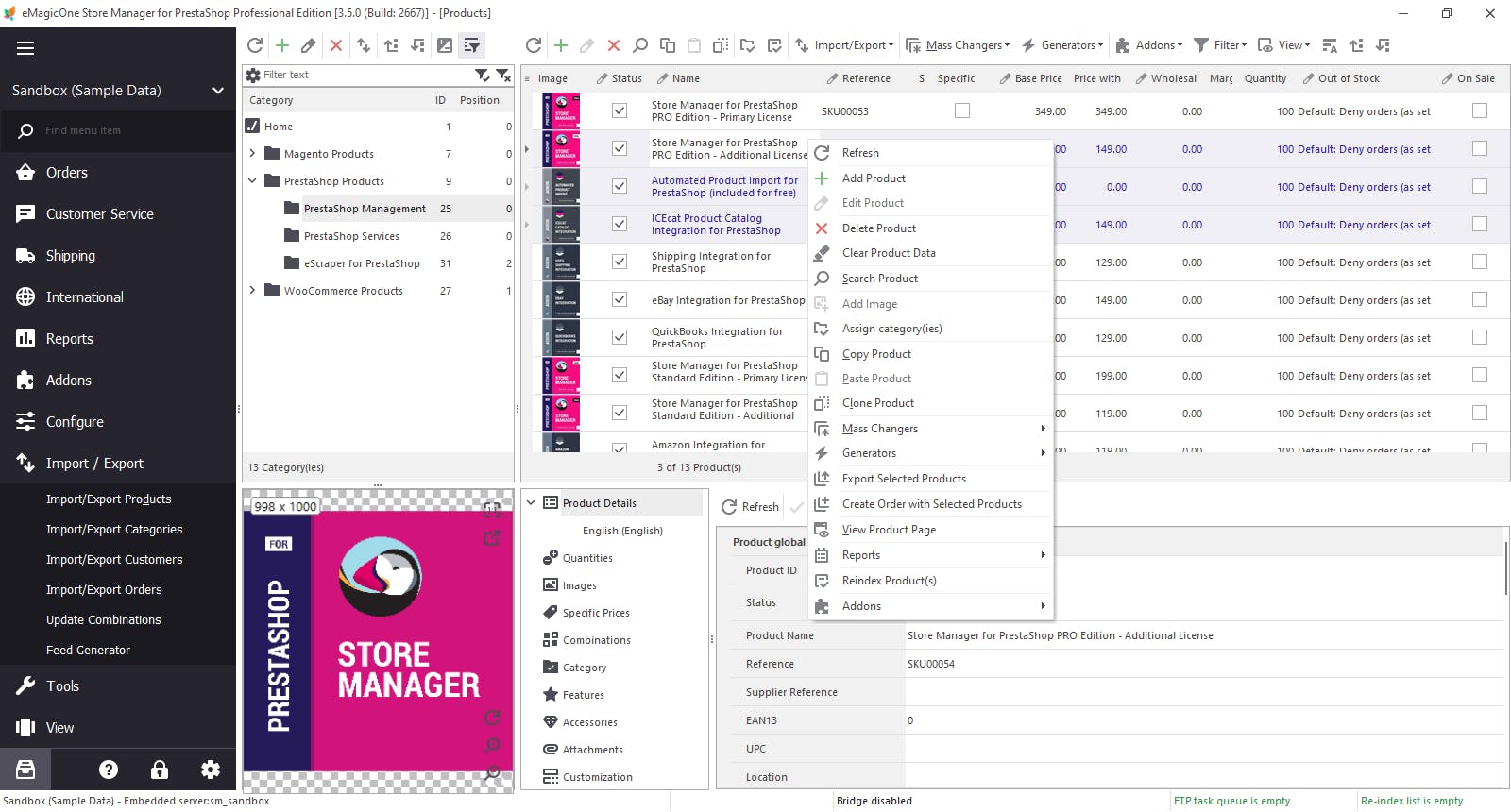Screen dimensions: 1511x812
Task: Click Refresh button in product details panel
Action: (x=751, y=507)
